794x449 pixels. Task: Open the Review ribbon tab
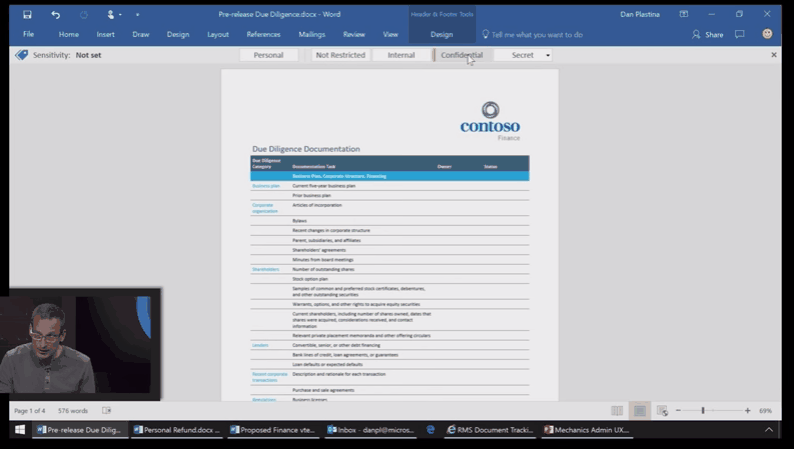(x=353, y=34)
